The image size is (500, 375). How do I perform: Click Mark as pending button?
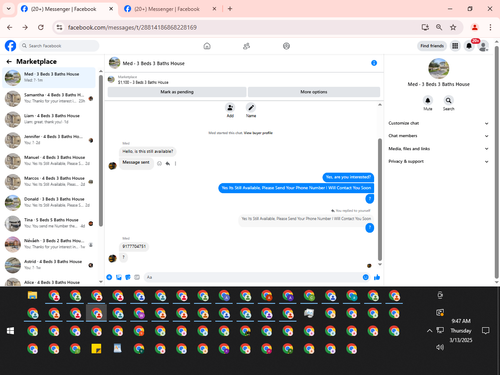[177, 92]
